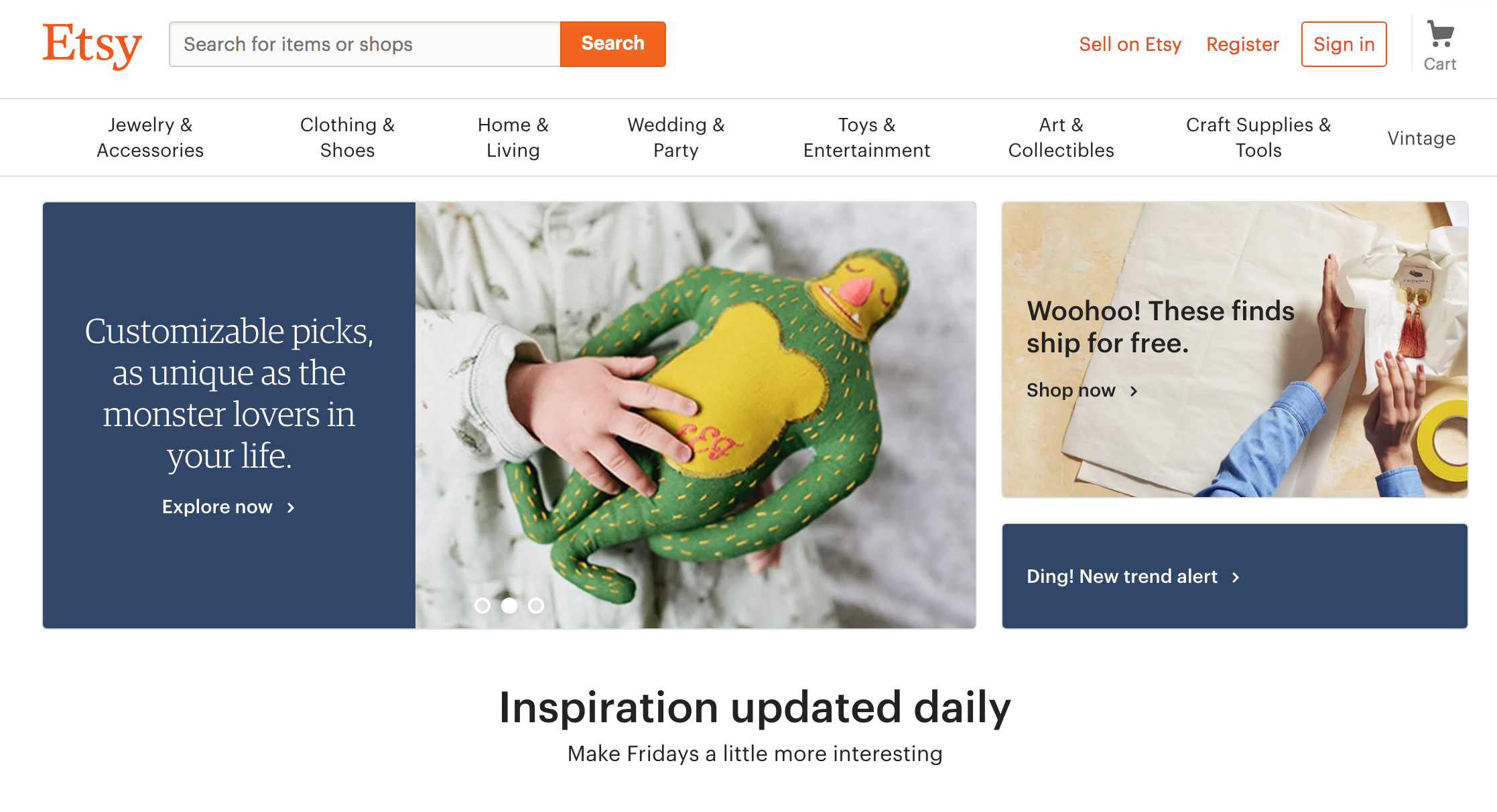The image size is (1497, 812).
Task: Select the third carousel slide dot
Action: click(x=536, y=606)
